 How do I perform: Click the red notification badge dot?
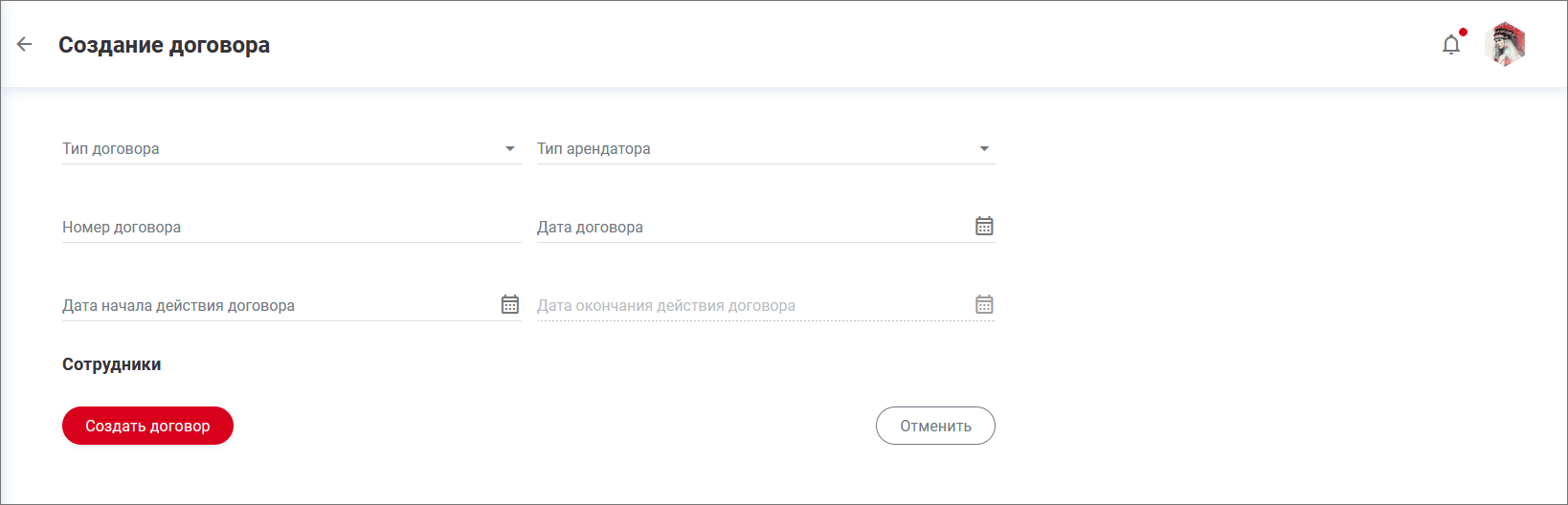point(1463,33)
